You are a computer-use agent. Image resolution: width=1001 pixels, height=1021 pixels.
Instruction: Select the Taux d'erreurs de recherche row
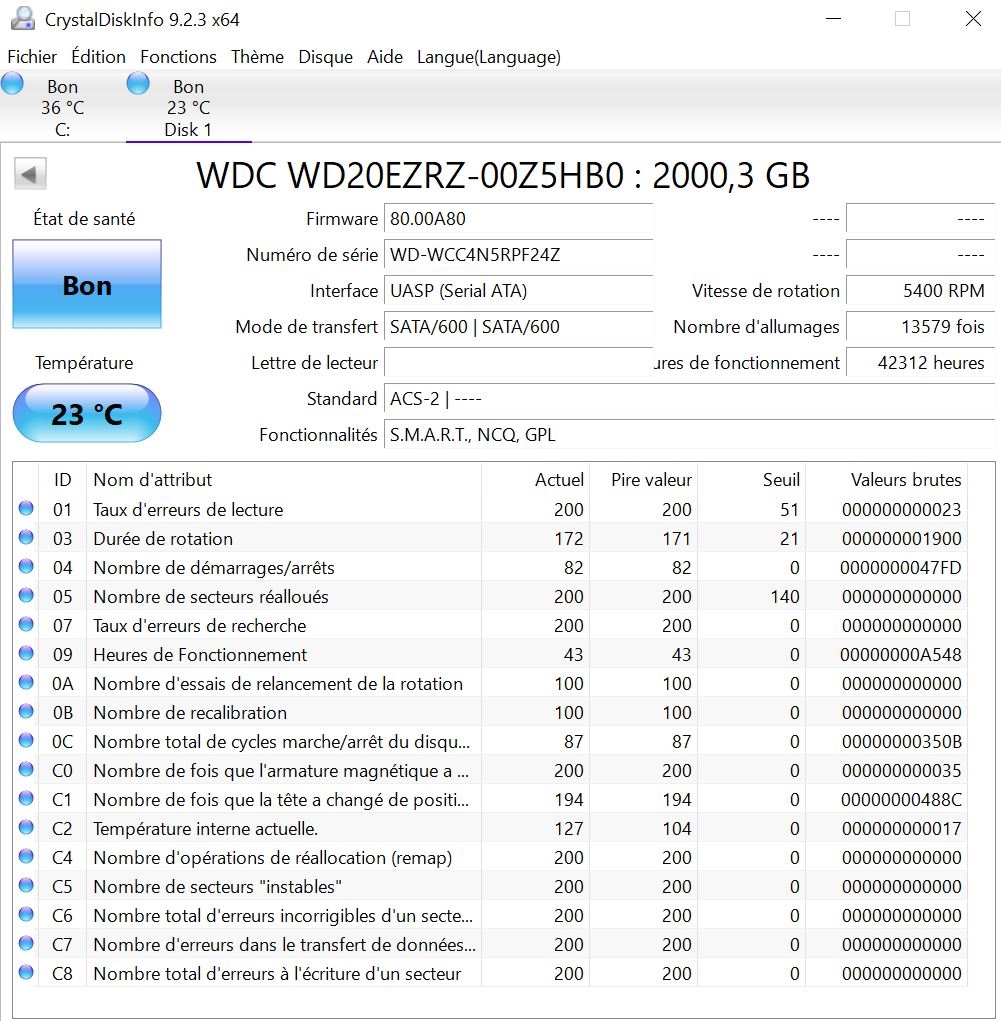490,625
